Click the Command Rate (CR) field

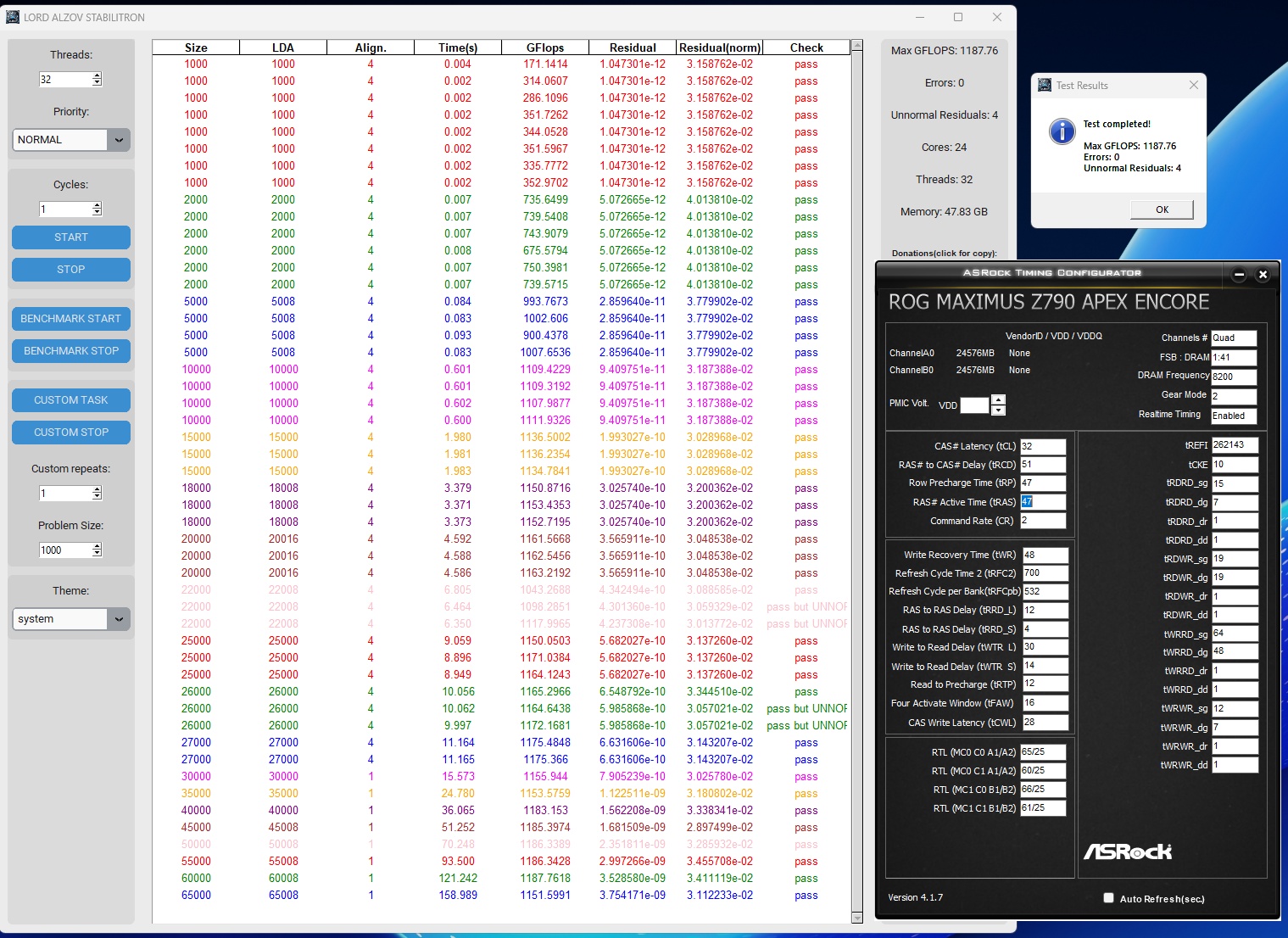(1043, 521)
